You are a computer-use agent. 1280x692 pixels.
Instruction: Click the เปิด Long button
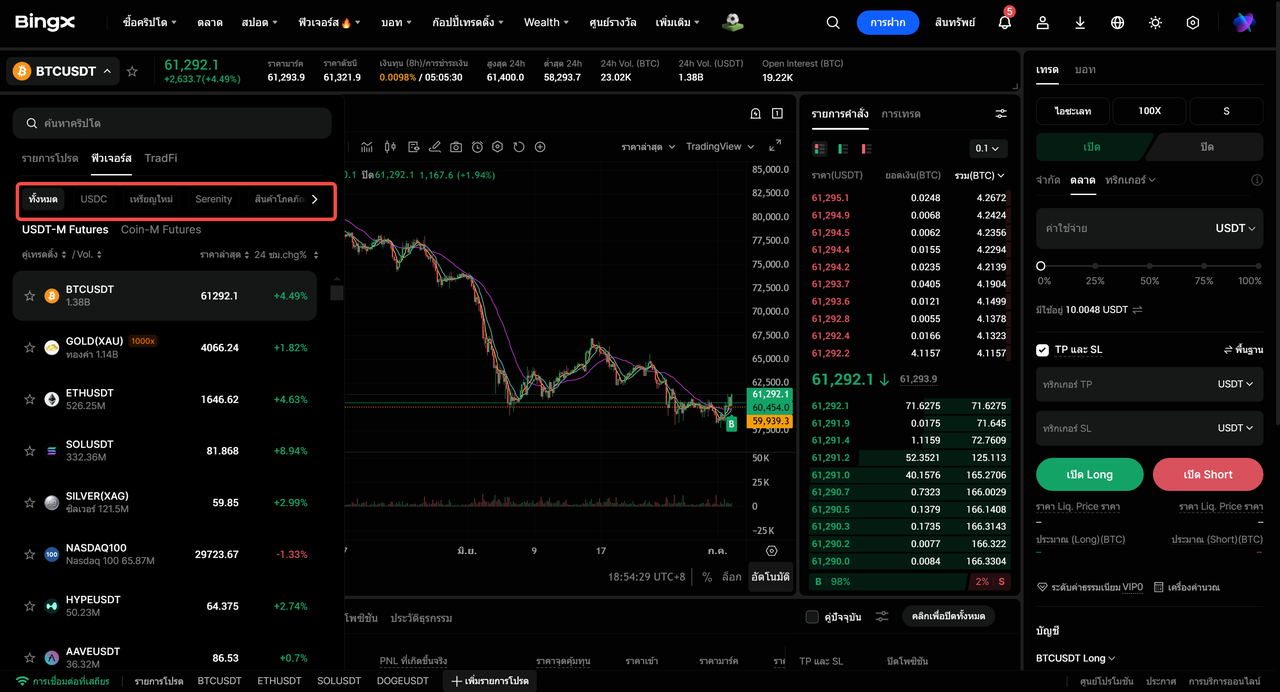[1090, 474]
